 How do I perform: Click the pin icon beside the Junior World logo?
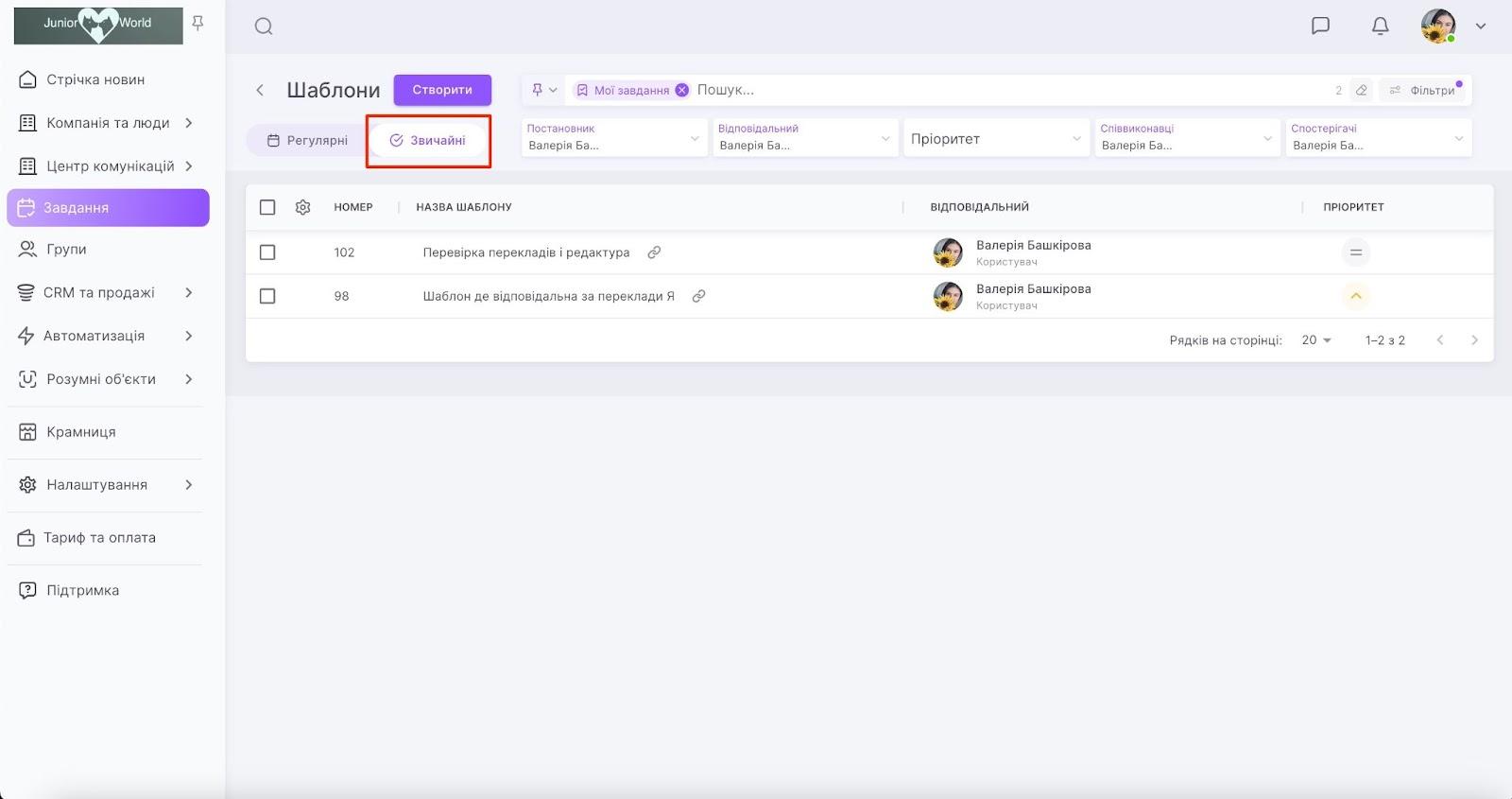[198, 23]
